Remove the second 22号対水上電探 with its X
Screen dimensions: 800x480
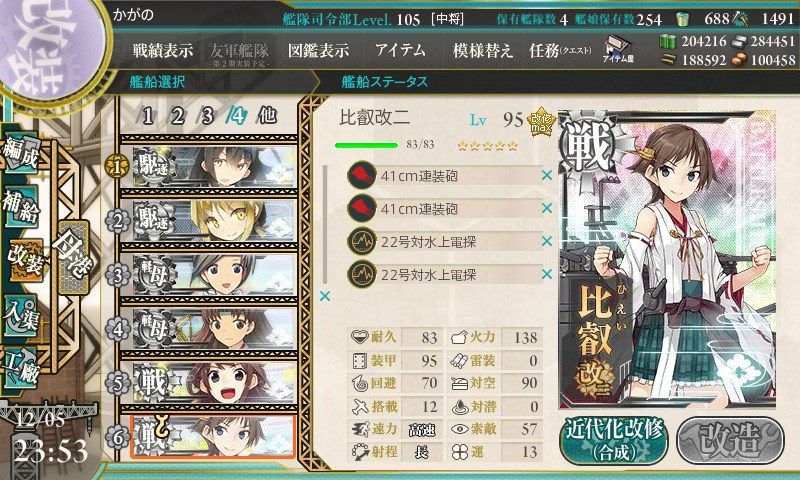(x=547, y=274)
